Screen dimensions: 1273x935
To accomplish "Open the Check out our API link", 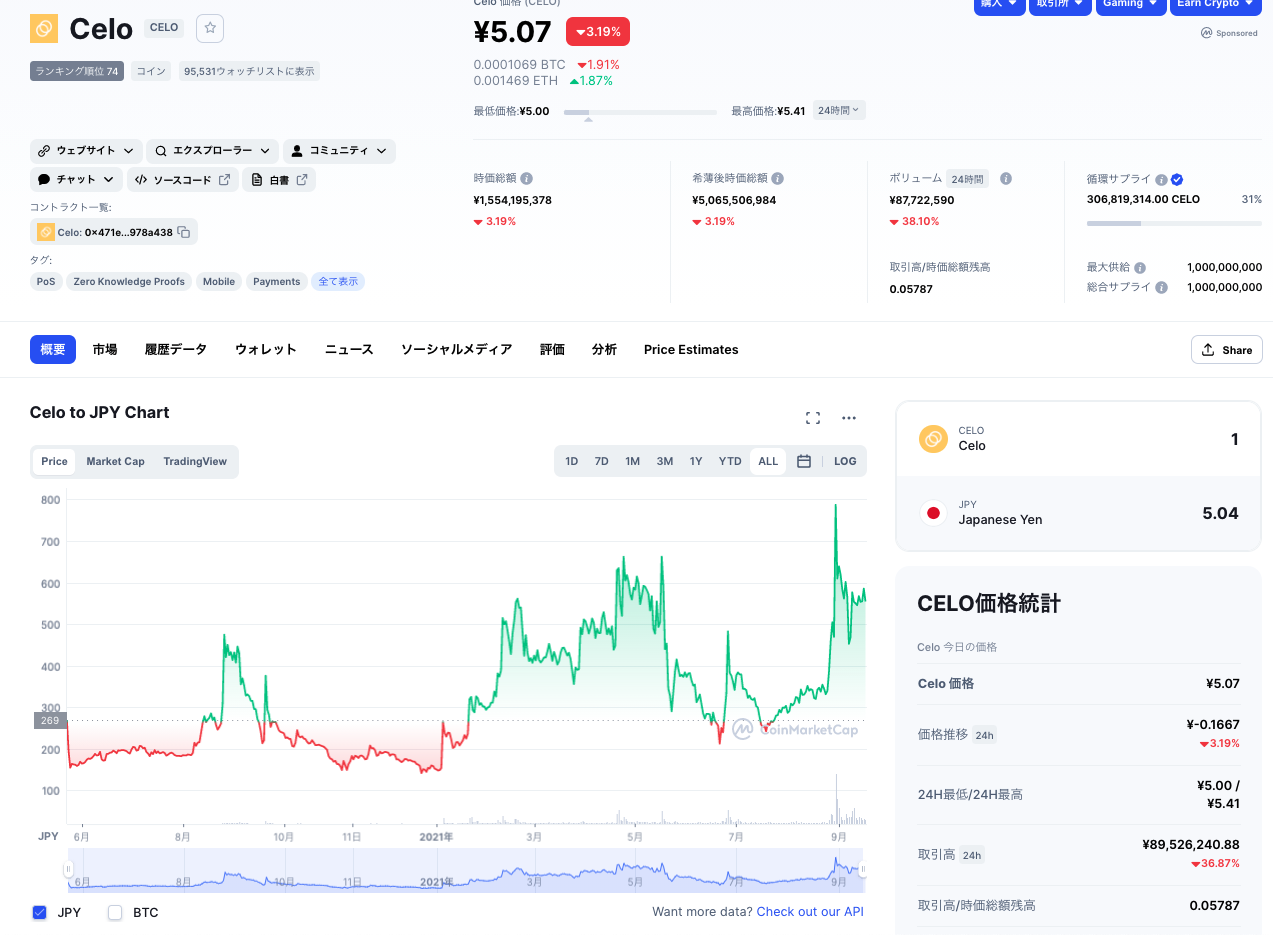I will point(810,911).
